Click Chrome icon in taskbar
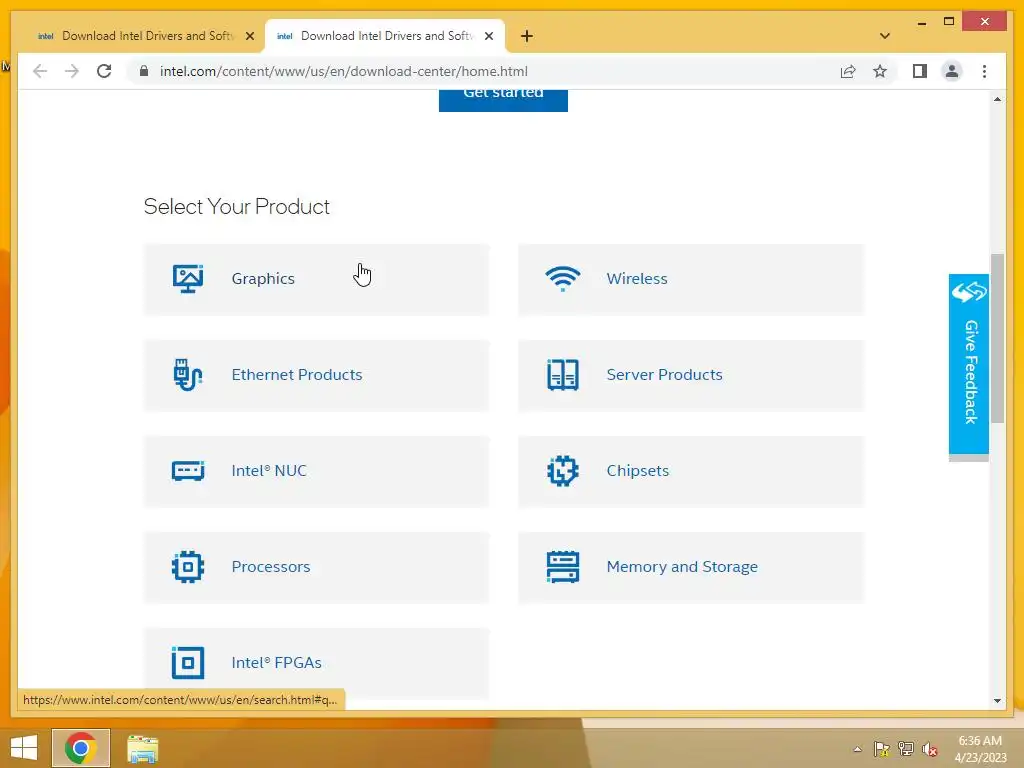This screenshot has width=1024, height=768. [x=80, y=748]
